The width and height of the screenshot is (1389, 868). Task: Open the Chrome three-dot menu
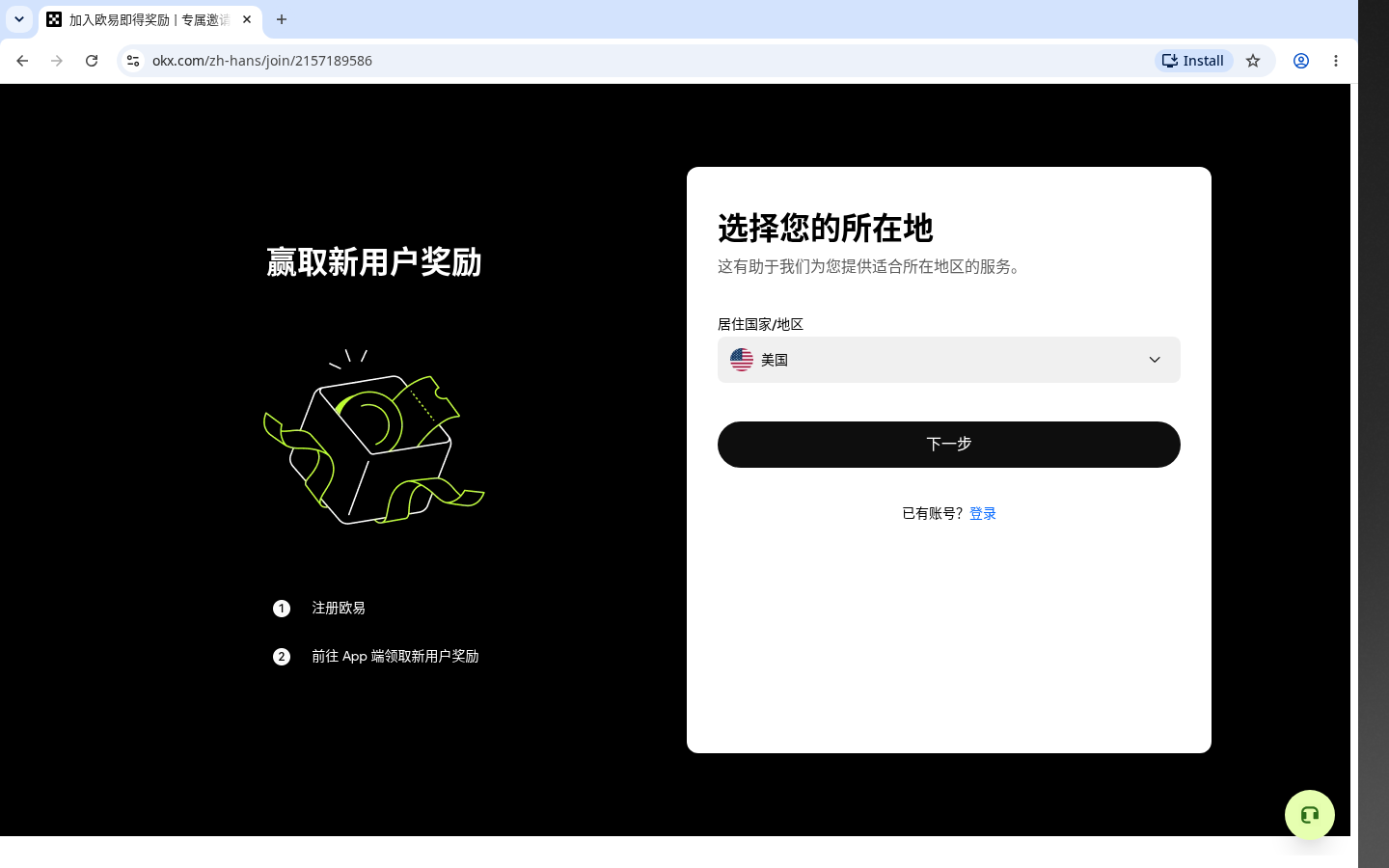(x=1336, y=61)
